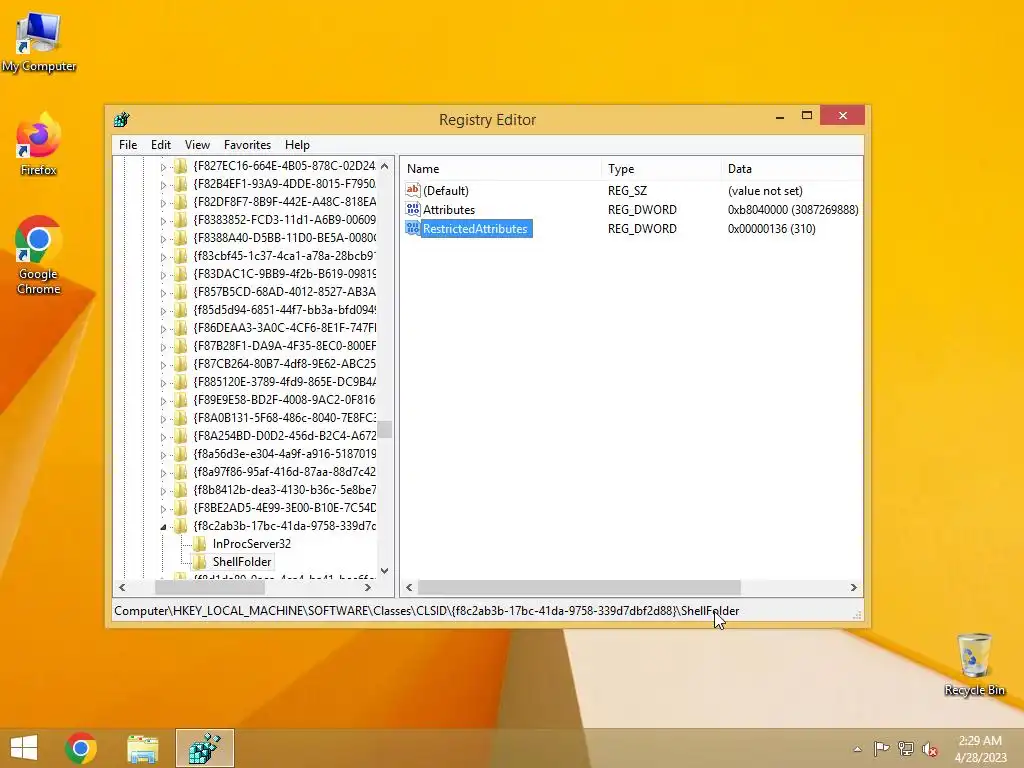
Task: Click the muted volume tray icon
Action: [x=929, y=749]
